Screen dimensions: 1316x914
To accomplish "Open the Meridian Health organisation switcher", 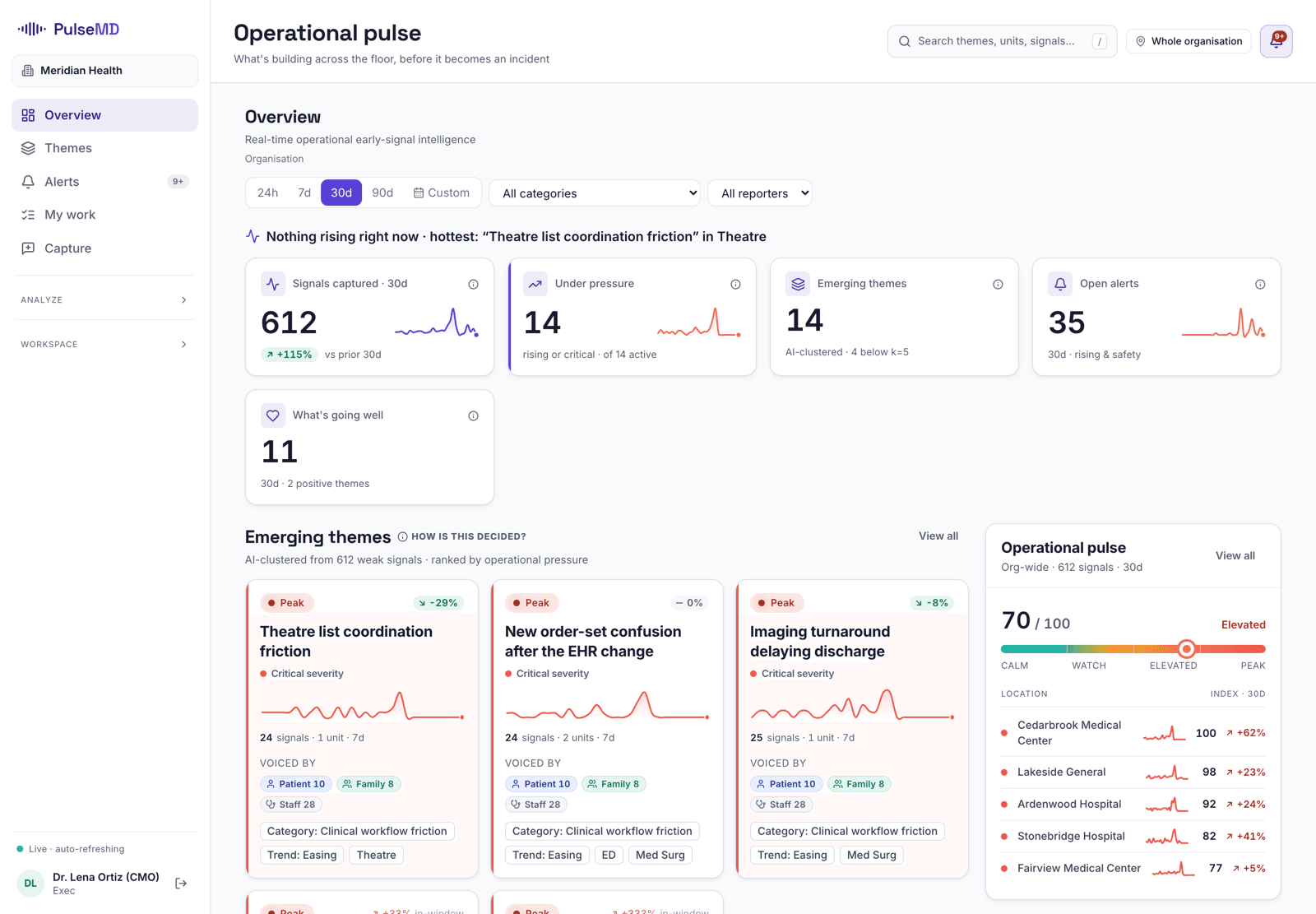I will coord(104,71).
